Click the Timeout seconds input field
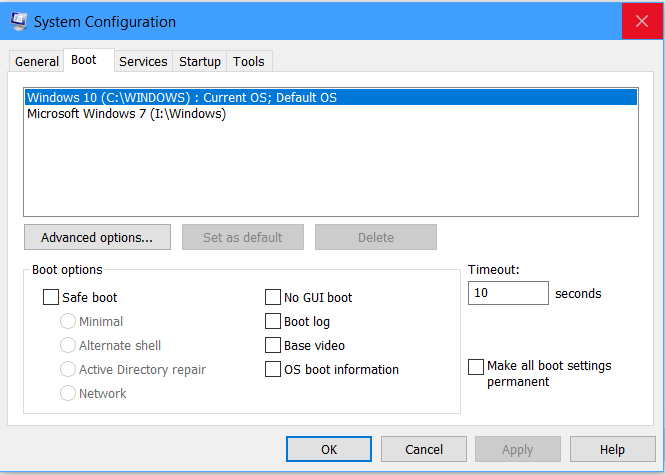Viewport: 665px width, 475px height. pyautogui.click(x=508, y=293)
